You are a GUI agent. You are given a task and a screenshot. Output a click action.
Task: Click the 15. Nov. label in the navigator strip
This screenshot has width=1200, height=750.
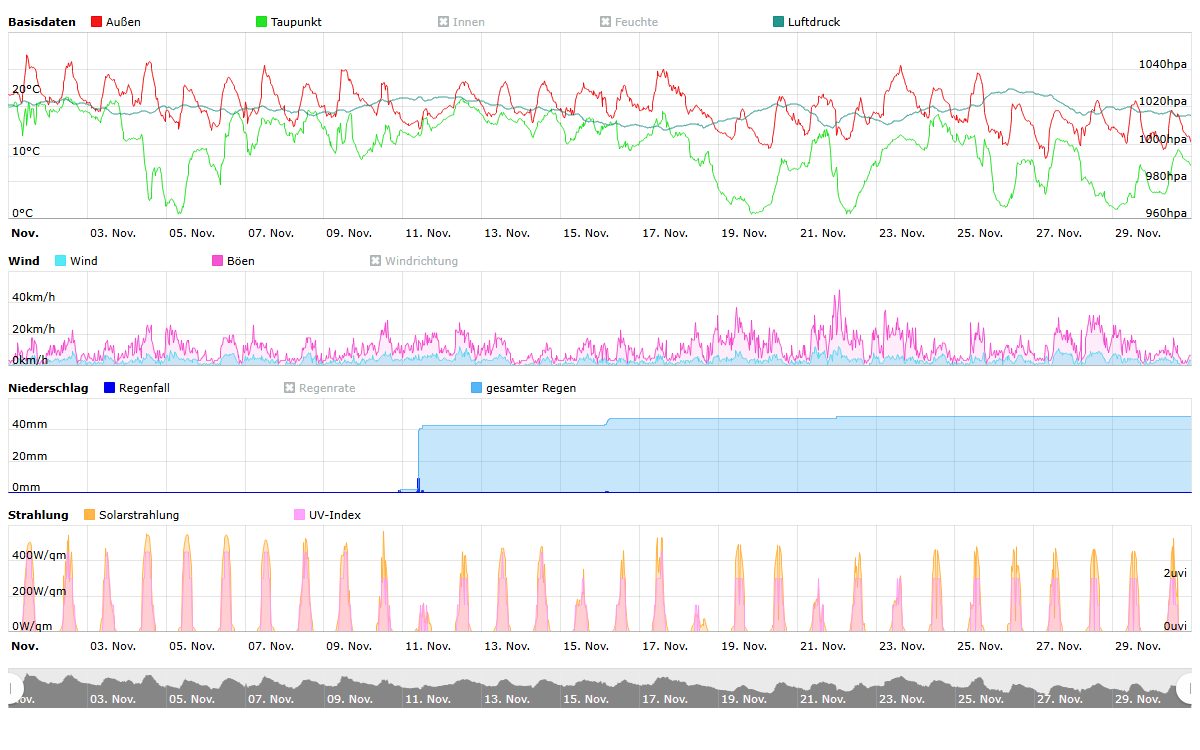[585, 699]
